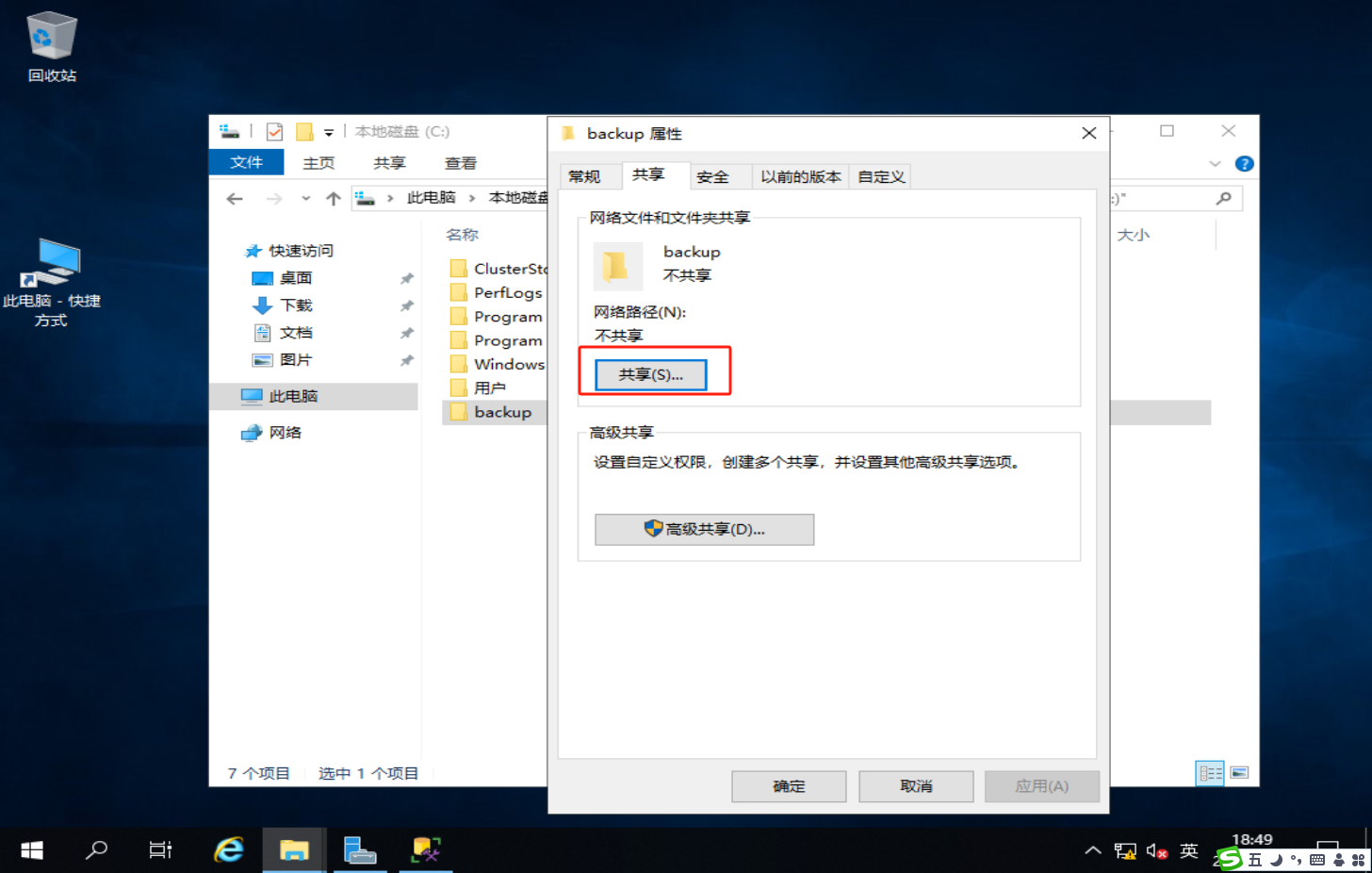Image resolution: width=1372 pixels, height=873 pixels.
Task: Click the New Folder icon in Explorer title bar
Action: 304,132
